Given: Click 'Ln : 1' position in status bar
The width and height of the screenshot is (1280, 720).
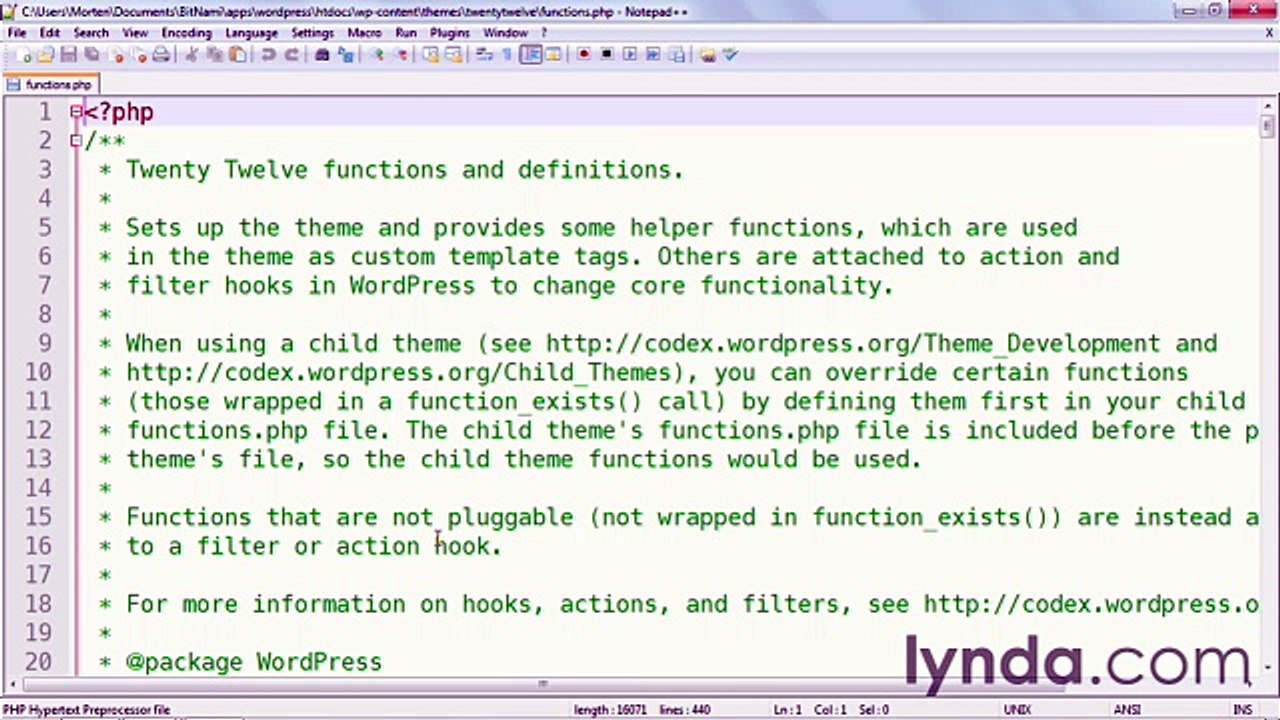Looking at the screenshot, I should [788, 710].
